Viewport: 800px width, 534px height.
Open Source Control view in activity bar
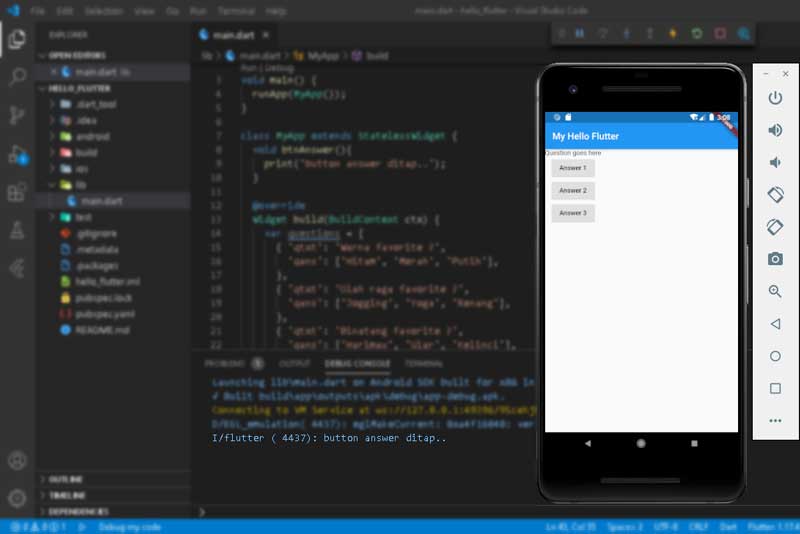click(x=17, y=115)
